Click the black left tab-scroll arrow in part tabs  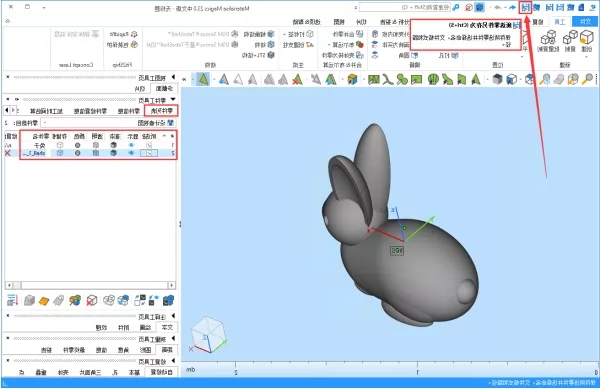click(7, 111)
